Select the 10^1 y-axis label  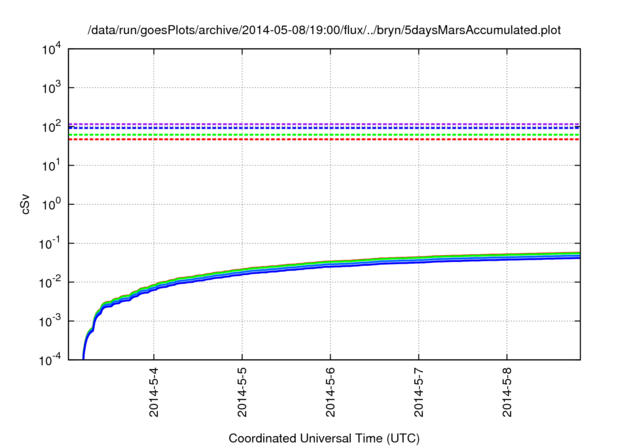[x=52, y=165]
